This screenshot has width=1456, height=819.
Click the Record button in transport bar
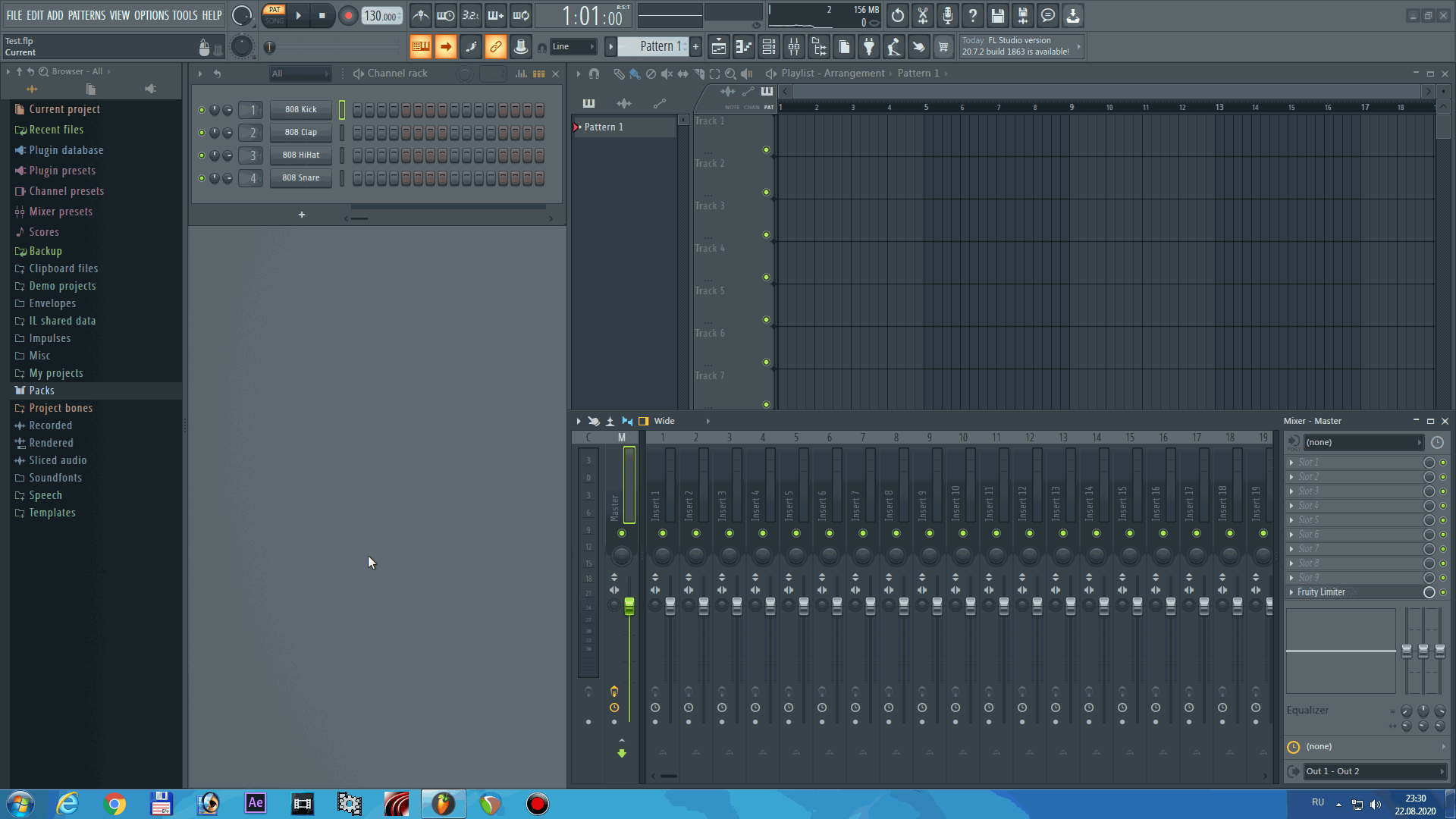point(349,15)
